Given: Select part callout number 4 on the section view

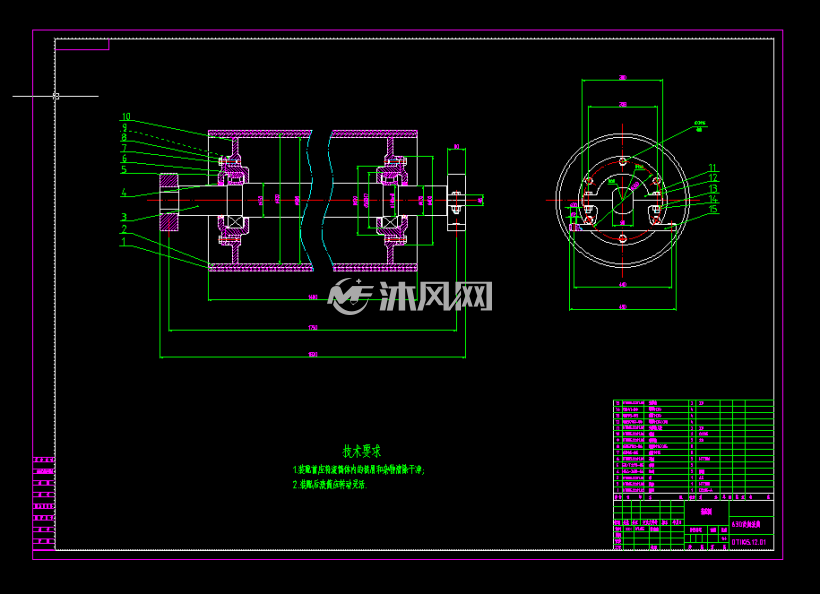Looking at the screenshot, I should pos(124,192).
